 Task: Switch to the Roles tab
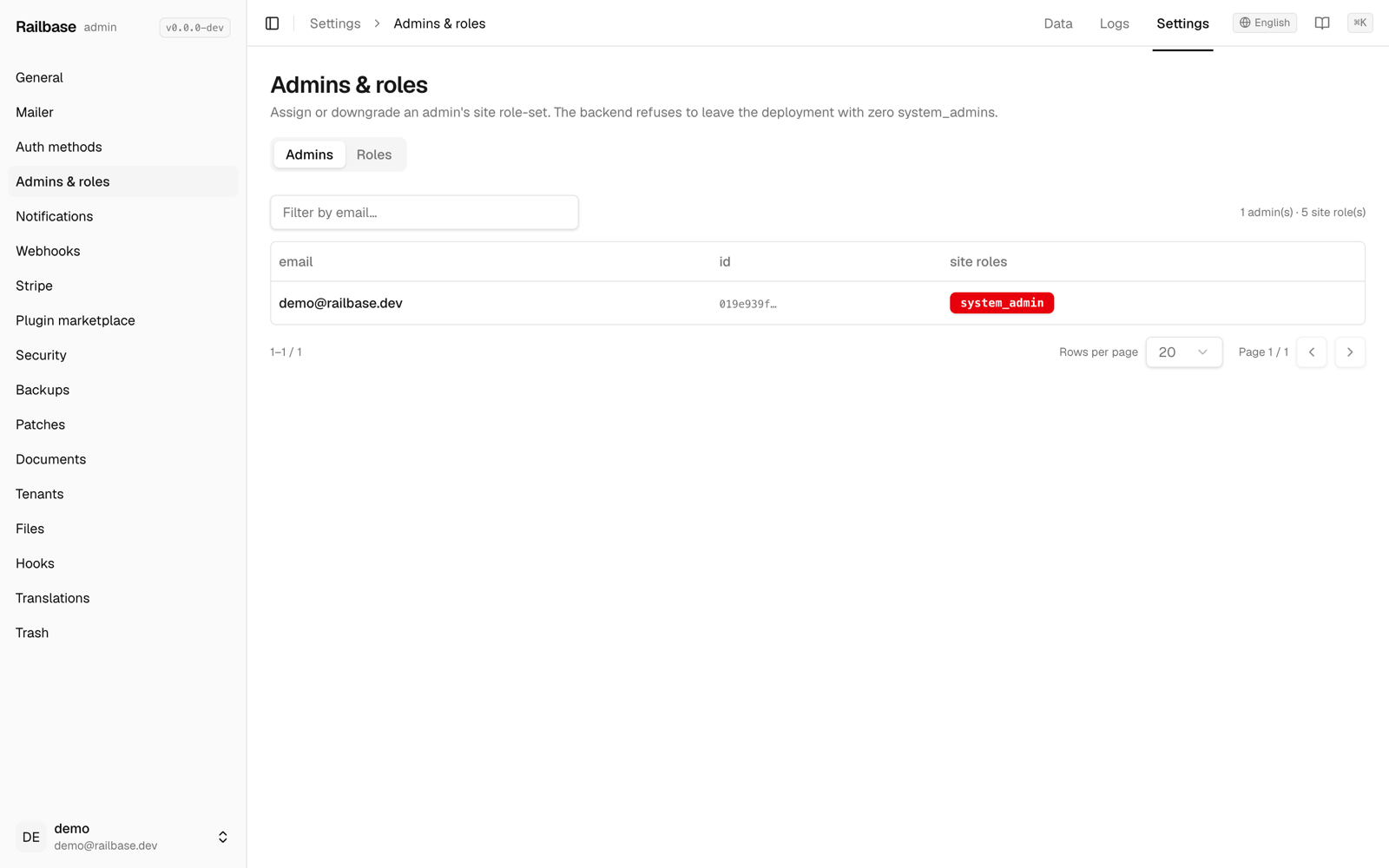pyautogui.click(x=374, y=155)
